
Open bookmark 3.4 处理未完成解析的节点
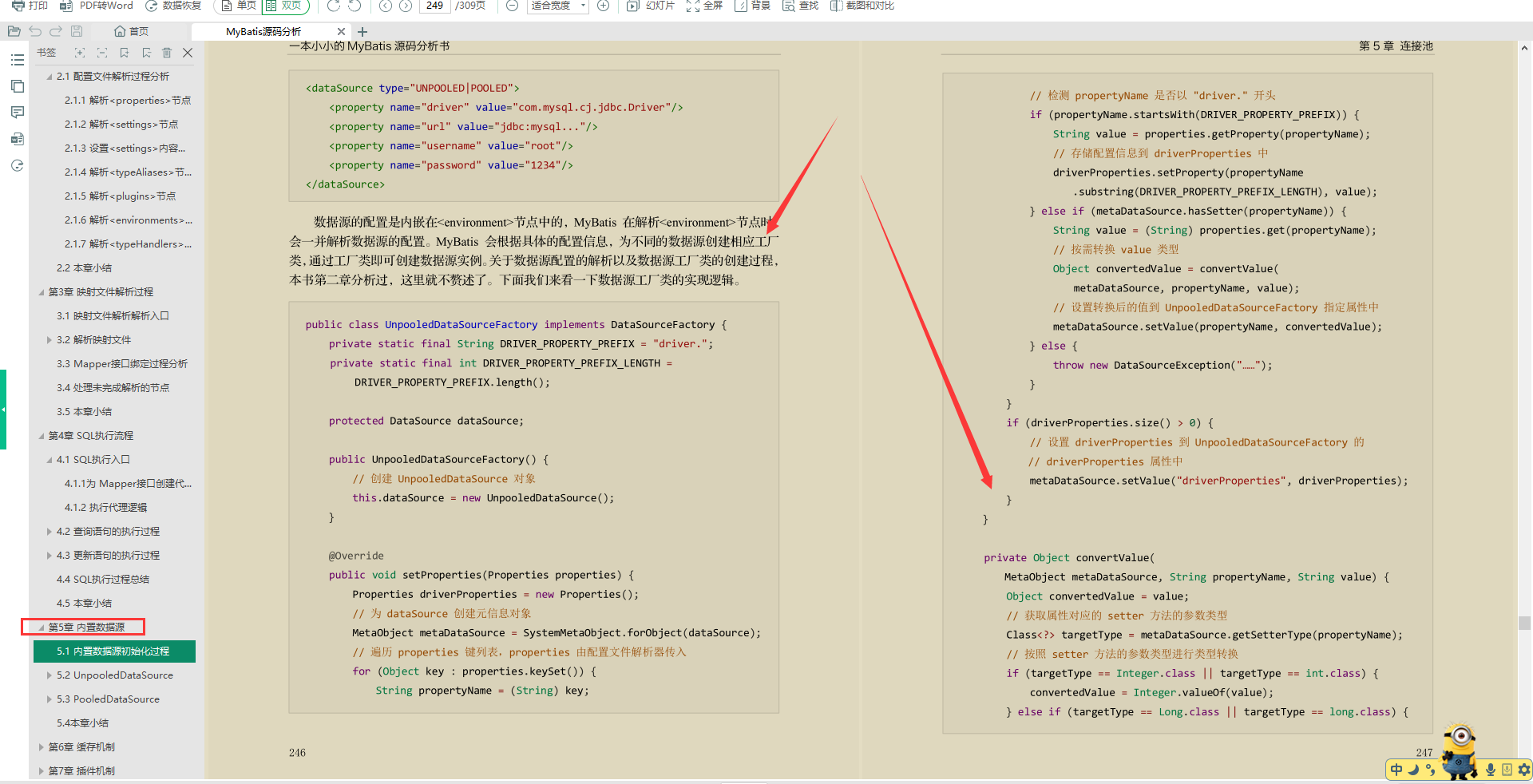pyautogui.click(x=113, y=388)
